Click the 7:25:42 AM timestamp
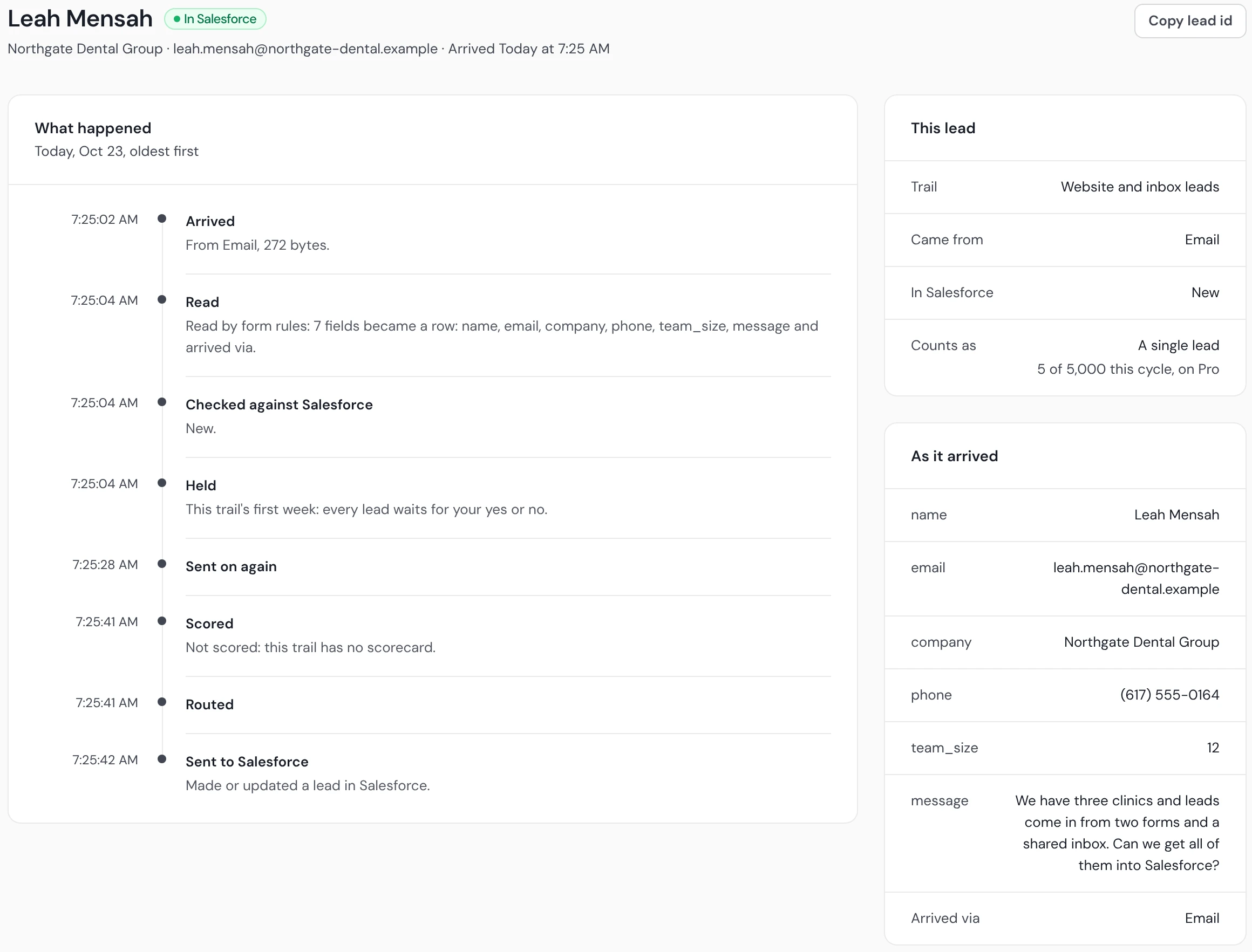The width and height of the screenshot is (1252, 952). [105, 760]
